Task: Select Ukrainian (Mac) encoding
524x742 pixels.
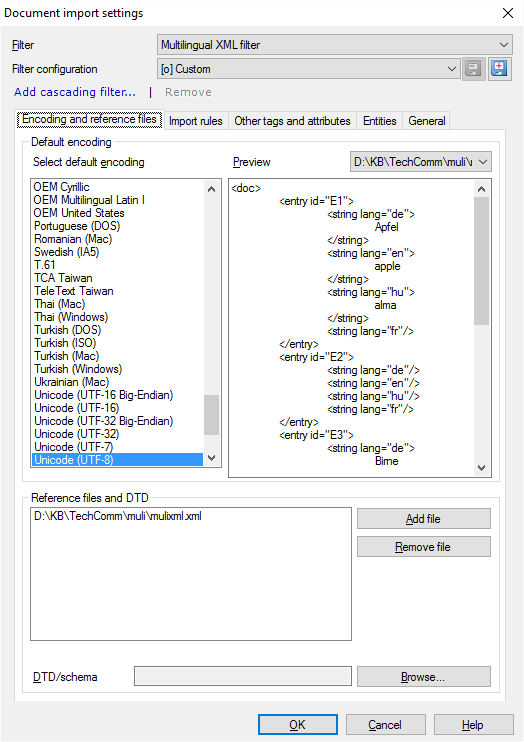Action: [x=117, y=382]
